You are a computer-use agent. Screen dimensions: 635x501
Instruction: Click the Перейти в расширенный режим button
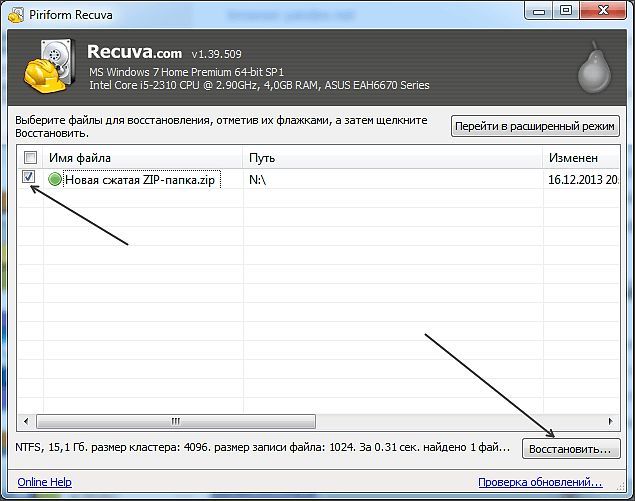tap(535, 126)
